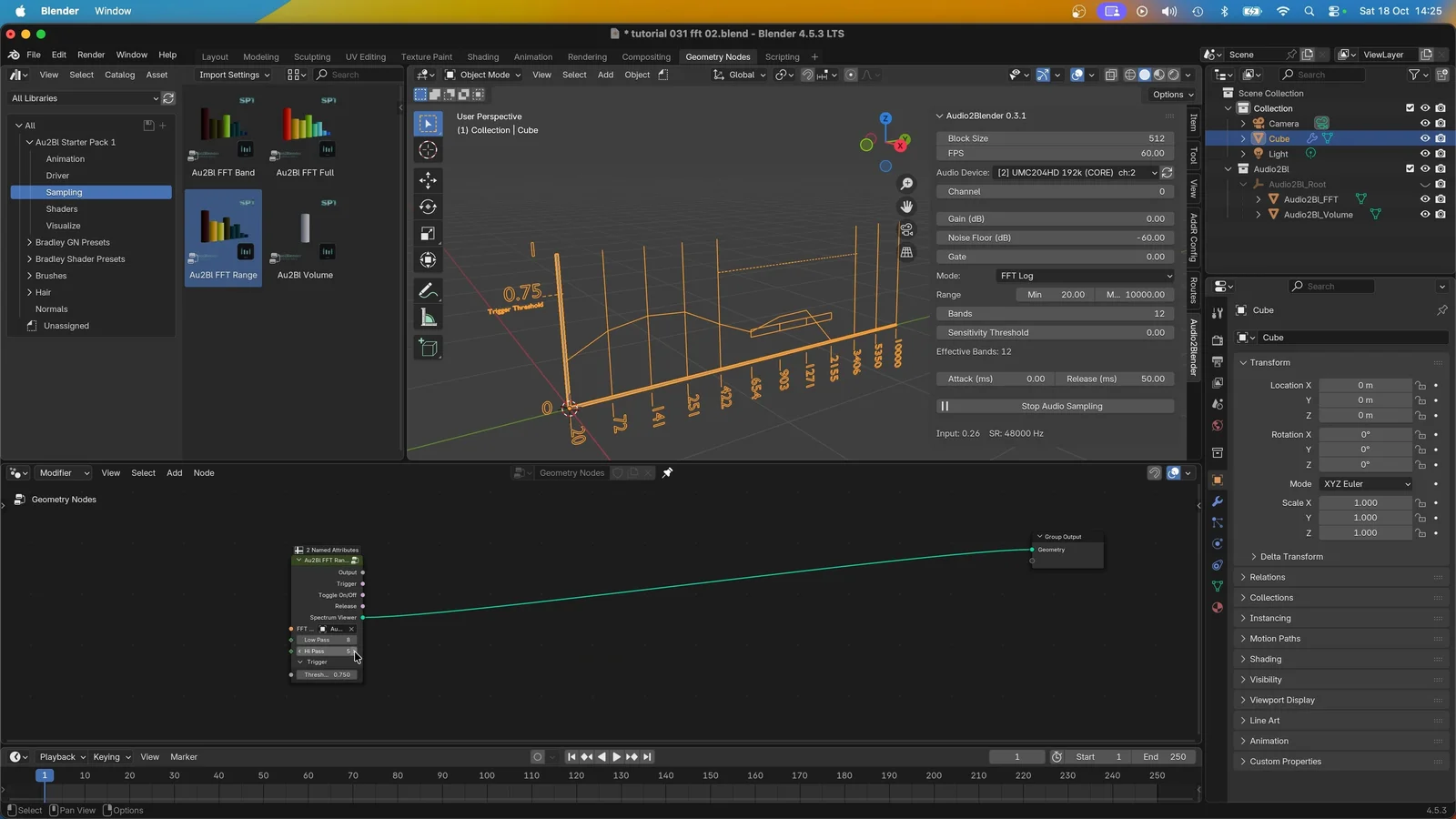Select the Move tool in viewport toolbar
Viewport: 1456px width, 819px height.
[428, 181]
